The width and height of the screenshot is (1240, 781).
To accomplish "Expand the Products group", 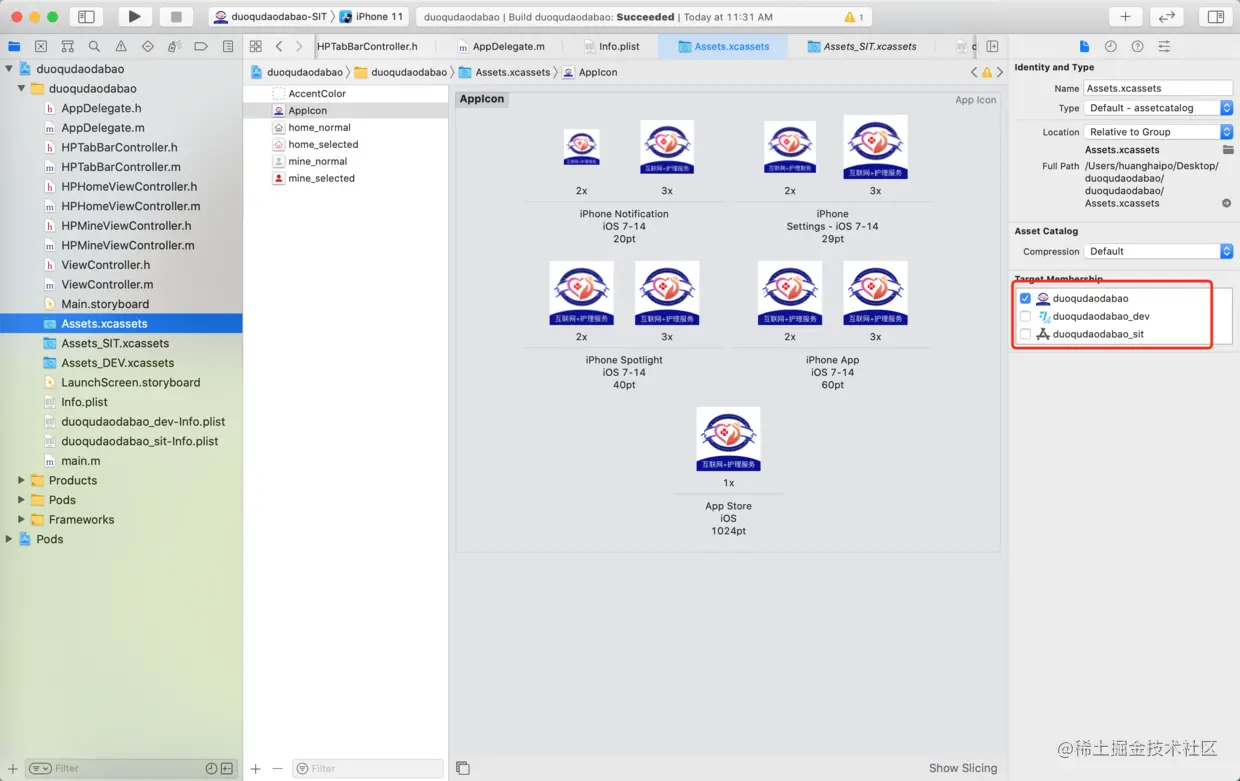I will click(21, 480).
